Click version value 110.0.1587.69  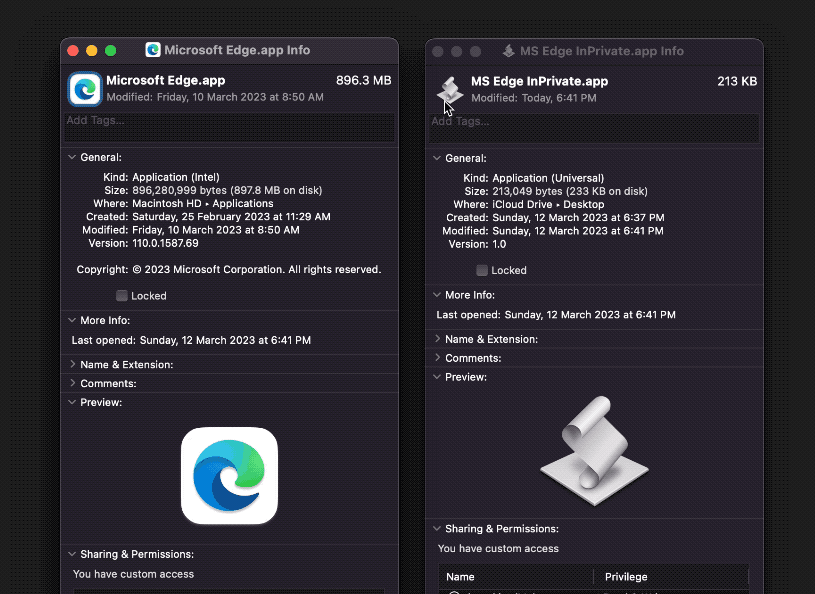click(x=165, y=243)
